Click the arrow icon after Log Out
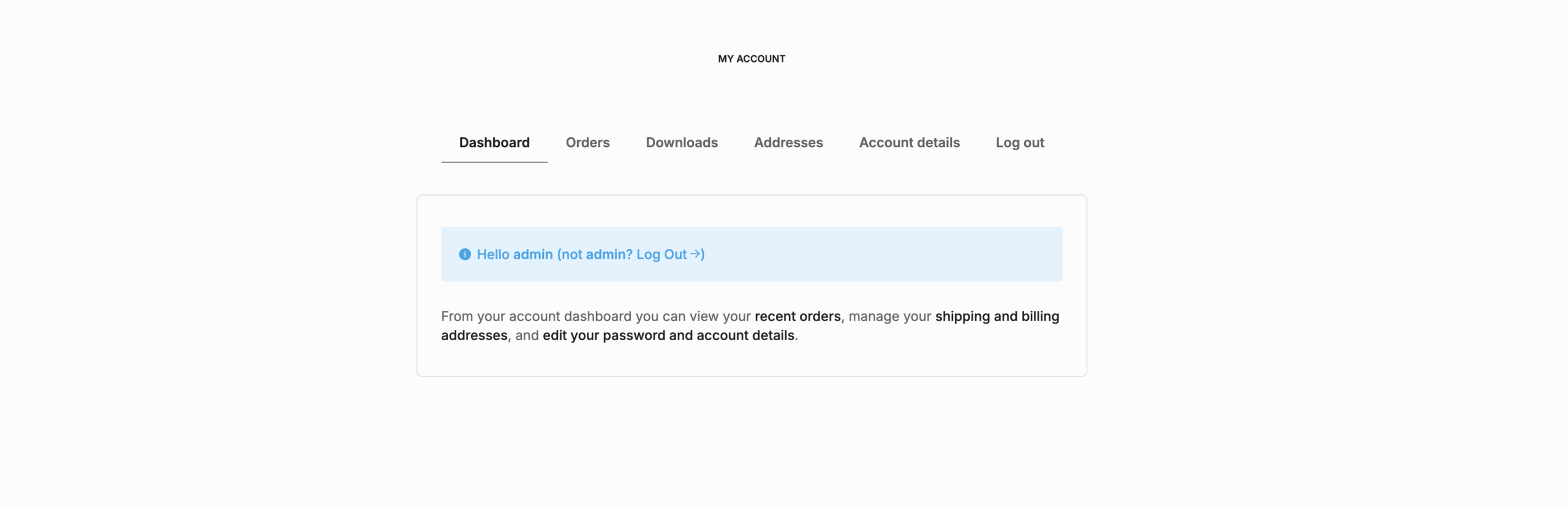The image size is (1568, 510). (695, 254)
